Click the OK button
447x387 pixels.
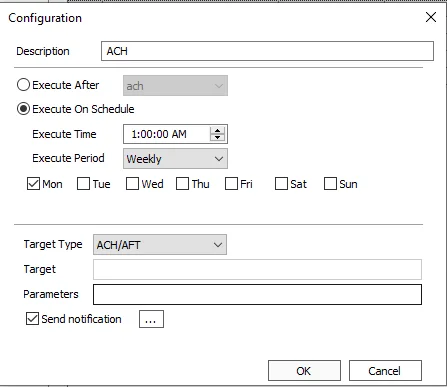click(x=304, y=370)
